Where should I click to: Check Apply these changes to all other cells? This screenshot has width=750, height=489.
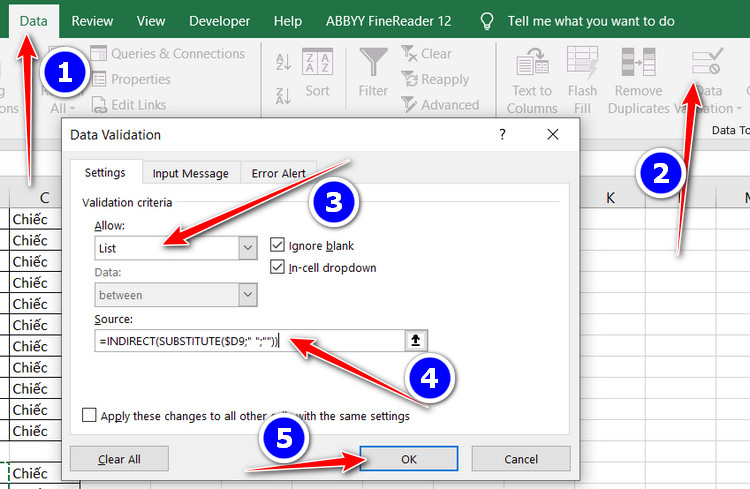tap(89, 415)
